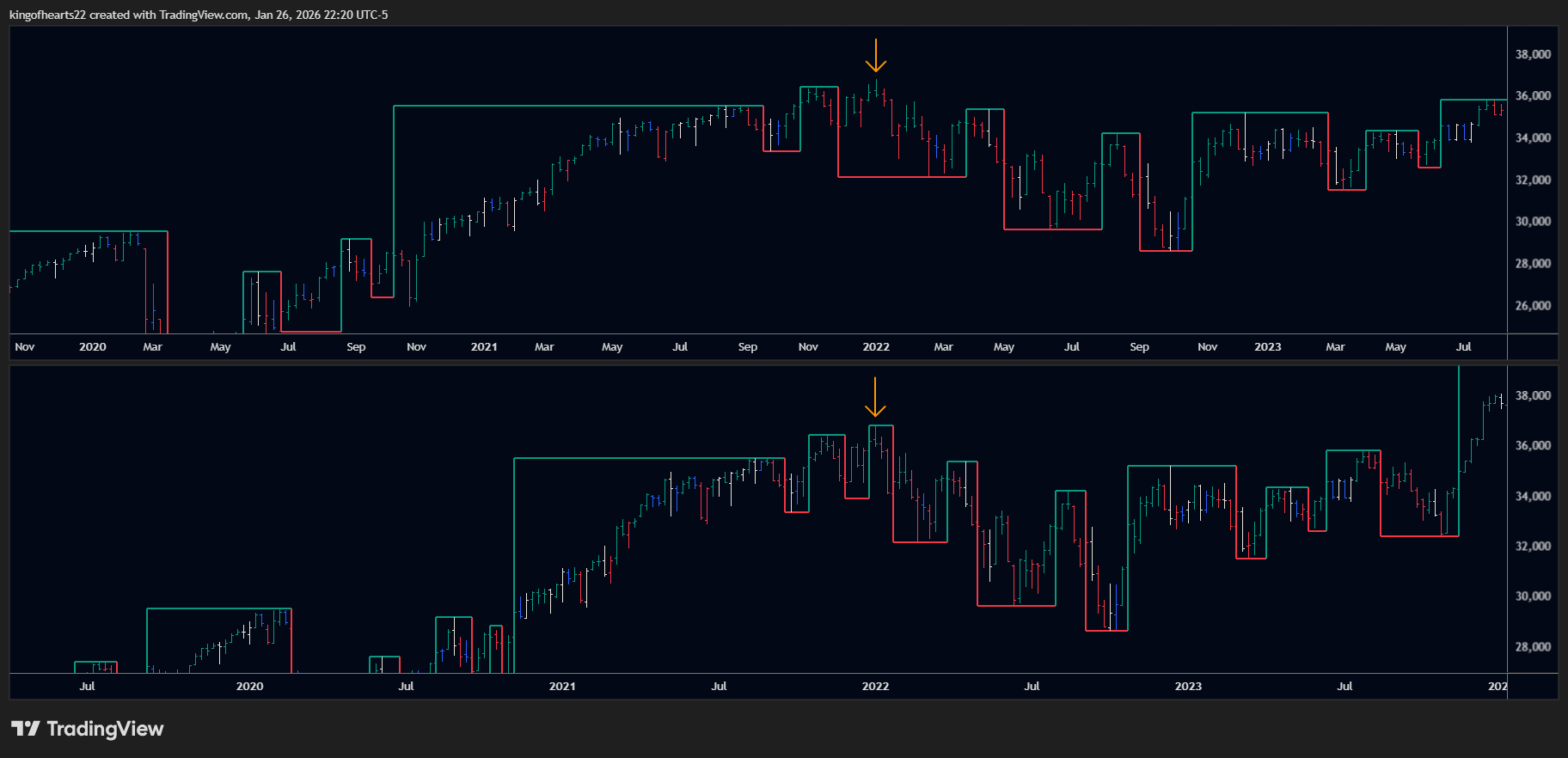
Task: Click the kingofhearts22 attribution header text
Action: click(199, 15)
